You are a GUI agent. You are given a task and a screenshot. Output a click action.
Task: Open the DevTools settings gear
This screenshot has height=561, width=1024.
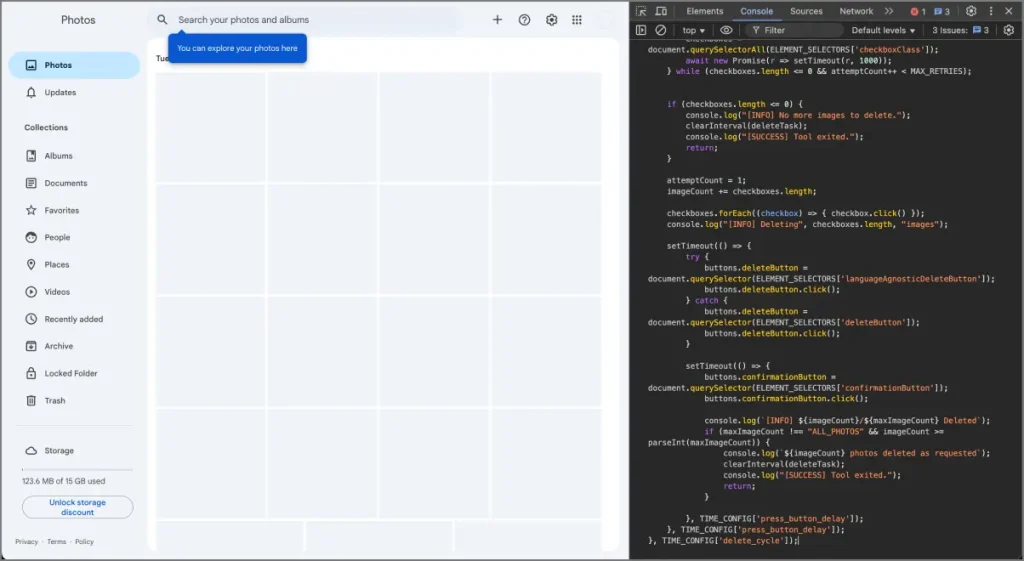pyautogui.click(x=971, y=11)
